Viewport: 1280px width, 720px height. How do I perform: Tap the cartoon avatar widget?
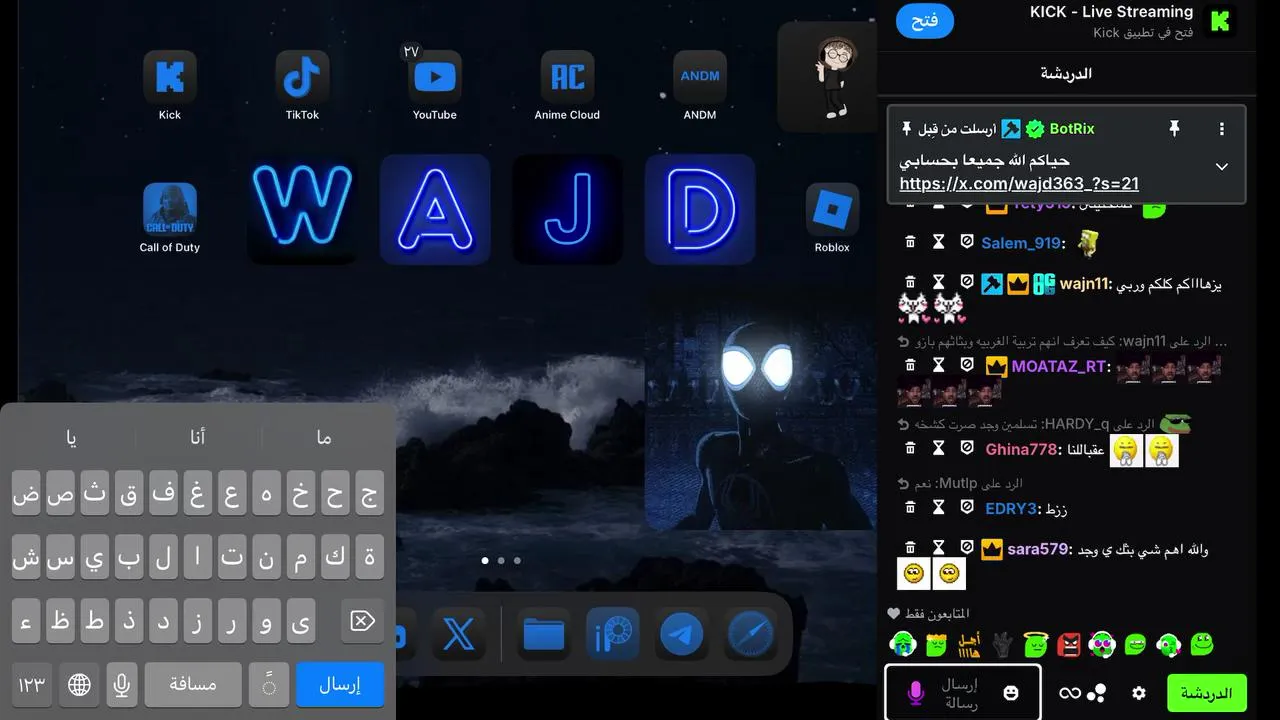point(828,76)
